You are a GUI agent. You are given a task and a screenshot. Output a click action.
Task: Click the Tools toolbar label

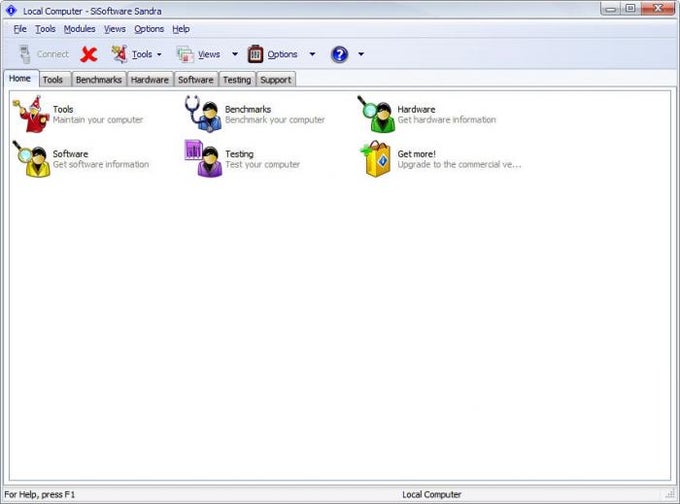[x=142, y=54]
